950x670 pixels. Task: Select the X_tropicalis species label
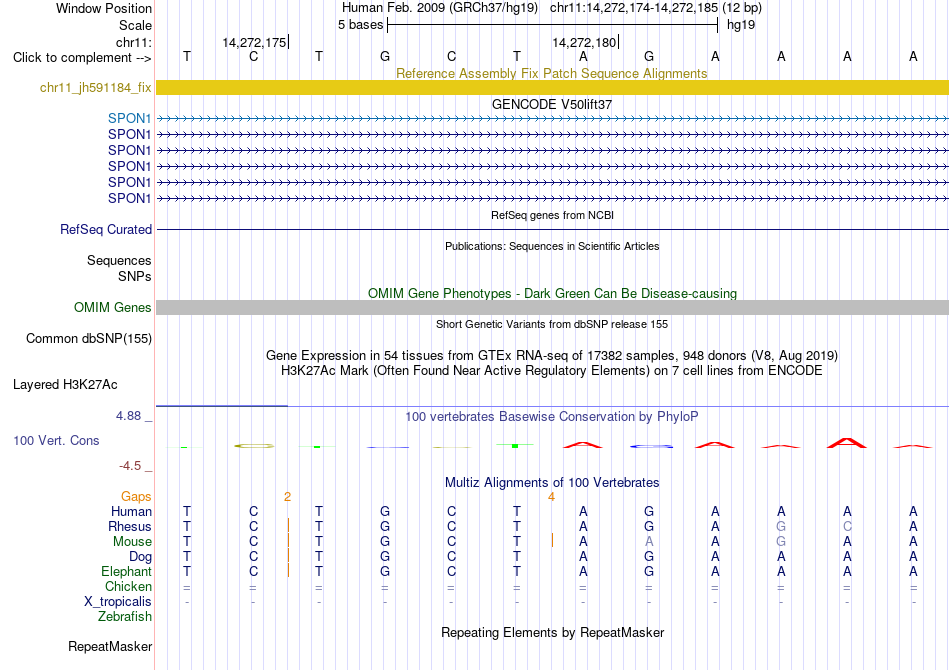[x=118, y=602]
